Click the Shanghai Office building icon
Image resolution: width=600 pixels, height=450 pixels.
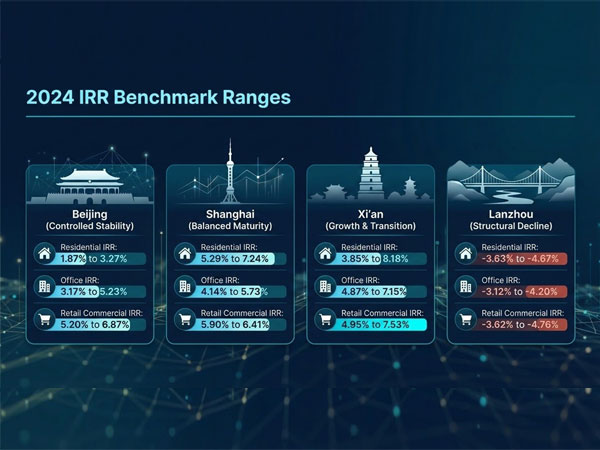pos(185,286)
